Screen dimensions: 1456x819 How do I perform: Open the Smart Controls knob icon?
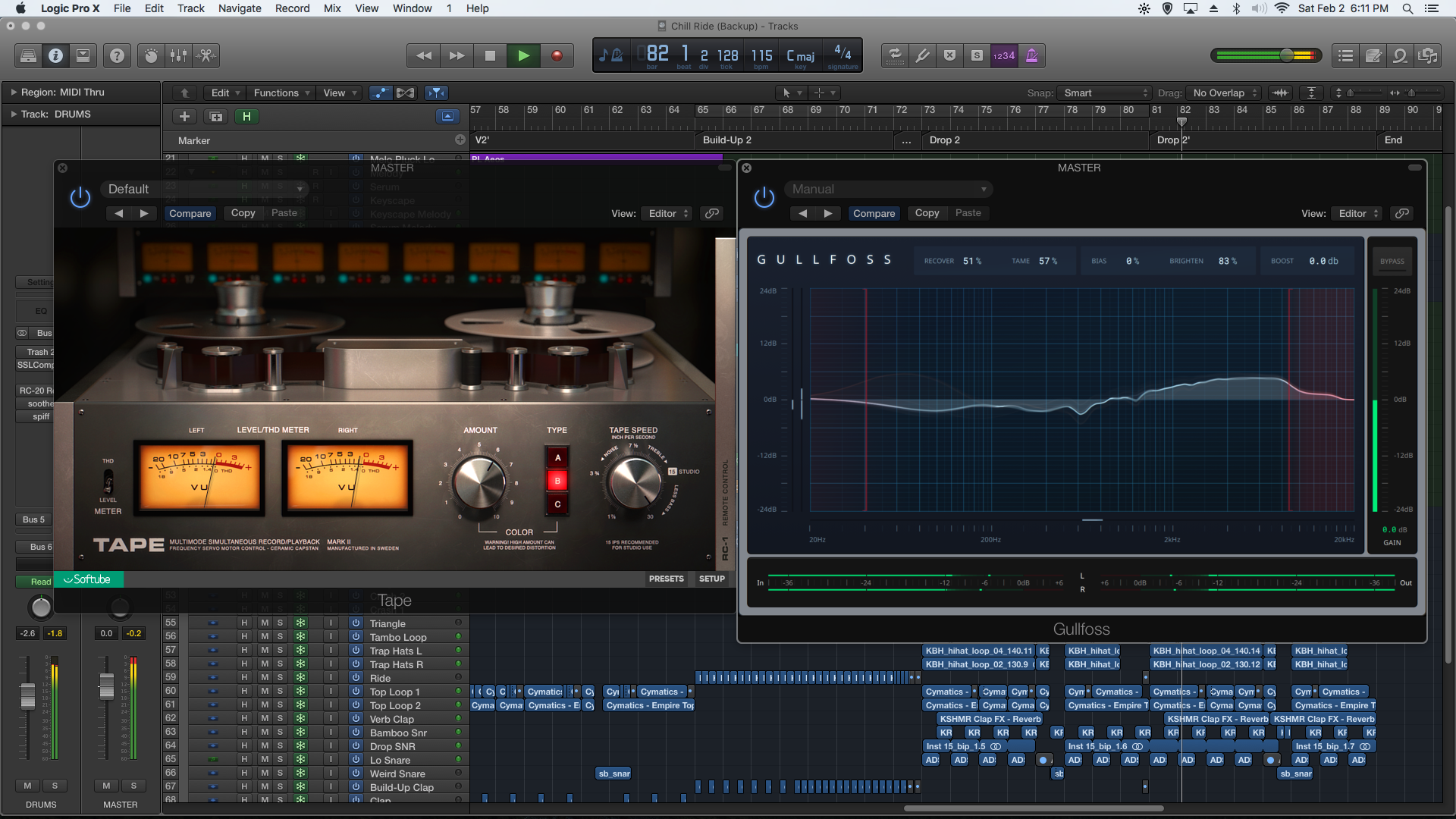click(x=151, y=55)
